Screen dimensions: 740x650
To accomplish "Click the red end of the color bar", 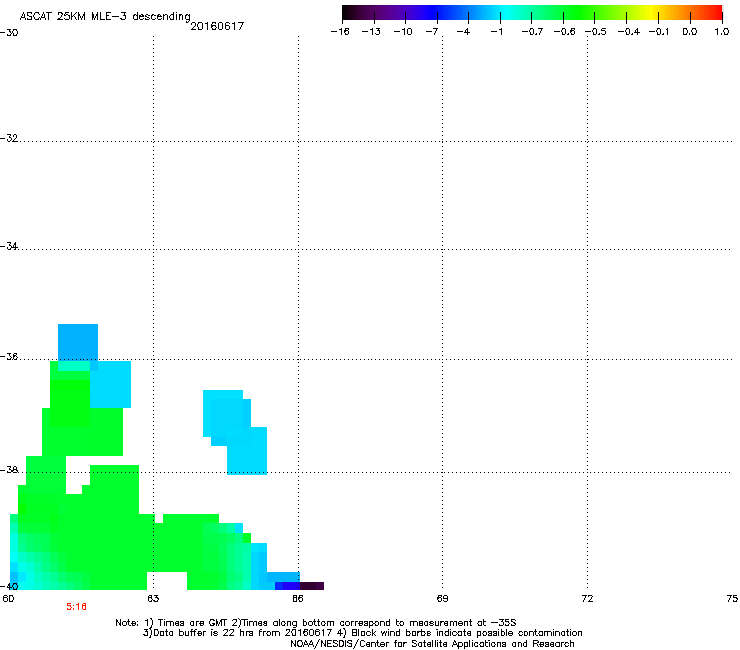I will (716, 13).
